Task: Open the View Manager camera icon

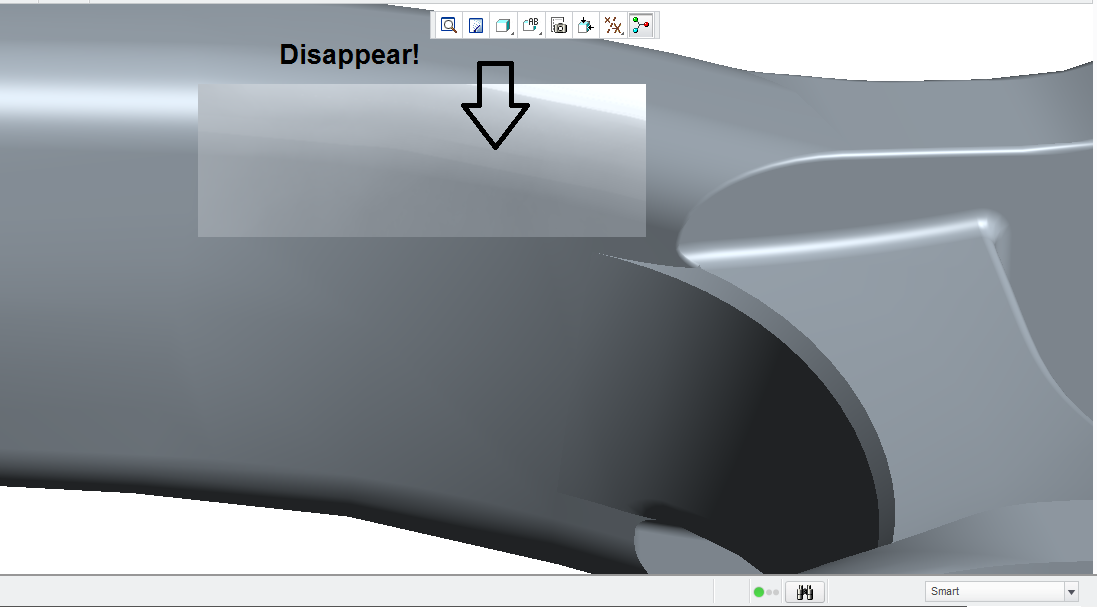Action: pyautogui.click(x=558, y=26)
